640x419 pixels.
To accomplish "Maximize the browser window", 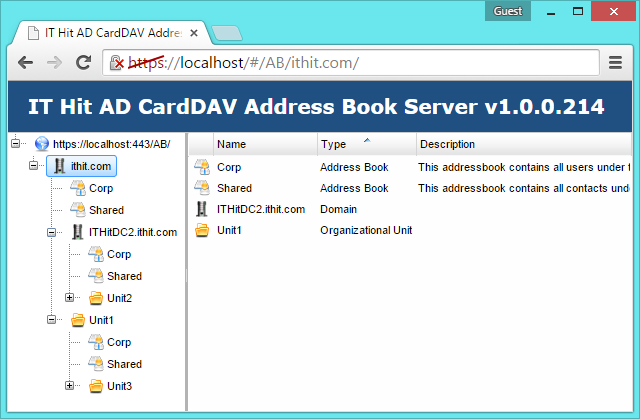I will (x=578, y=11).
